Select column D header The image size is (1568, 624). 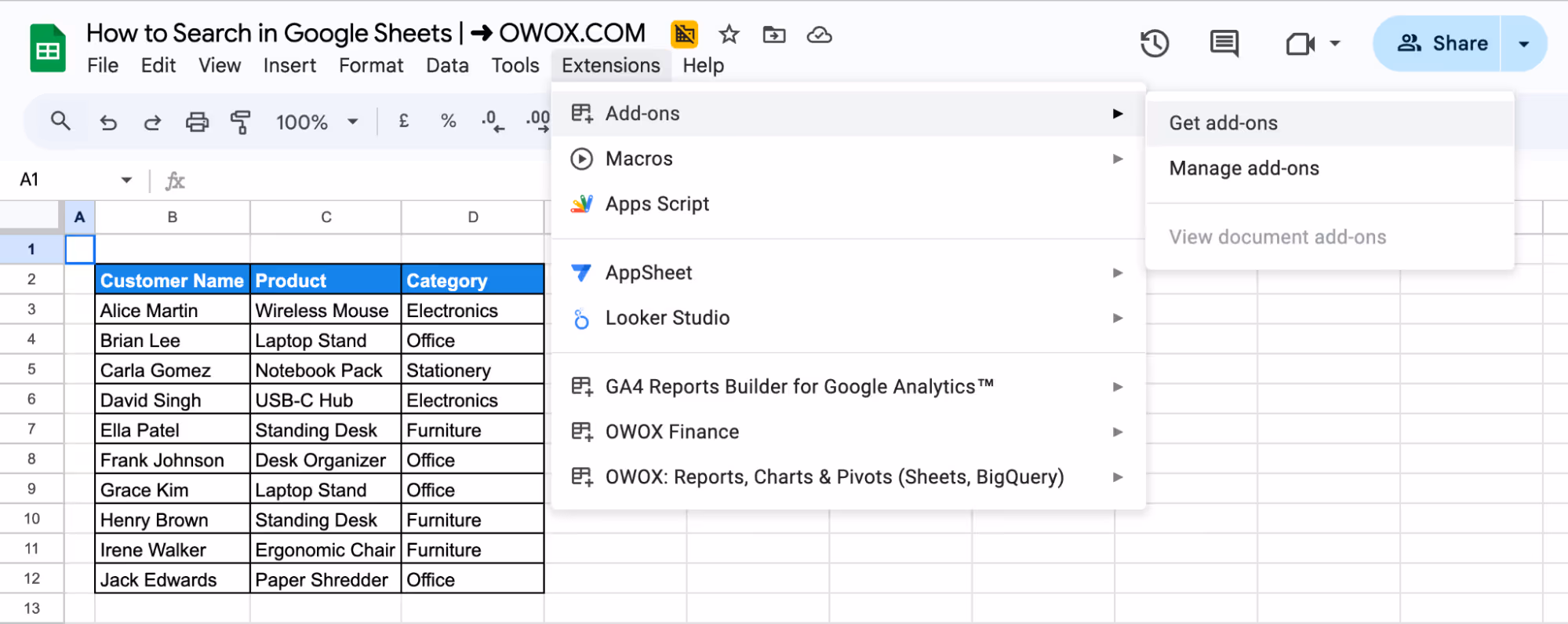473,217
